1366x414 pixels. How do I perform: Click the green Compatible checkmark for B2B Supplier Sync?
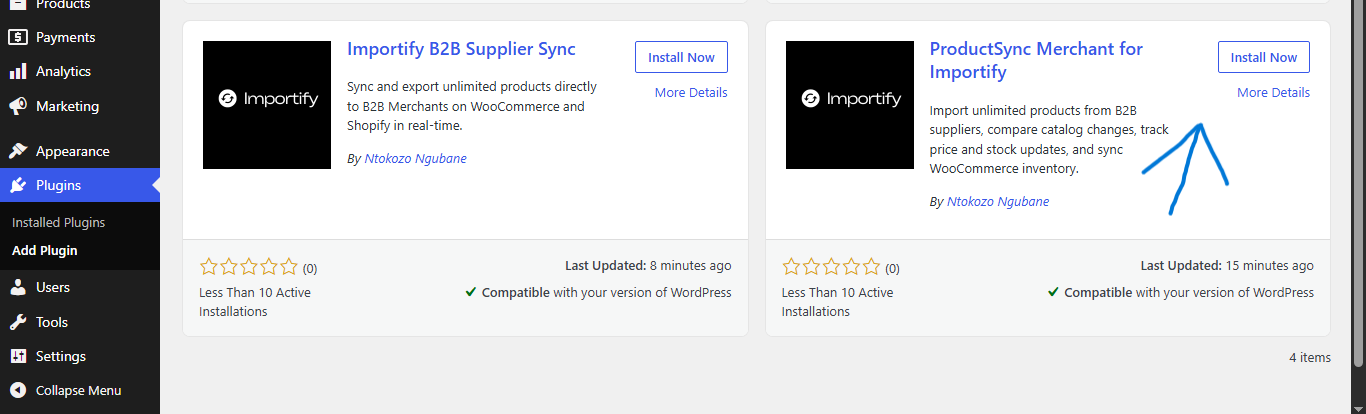(470, 293)
